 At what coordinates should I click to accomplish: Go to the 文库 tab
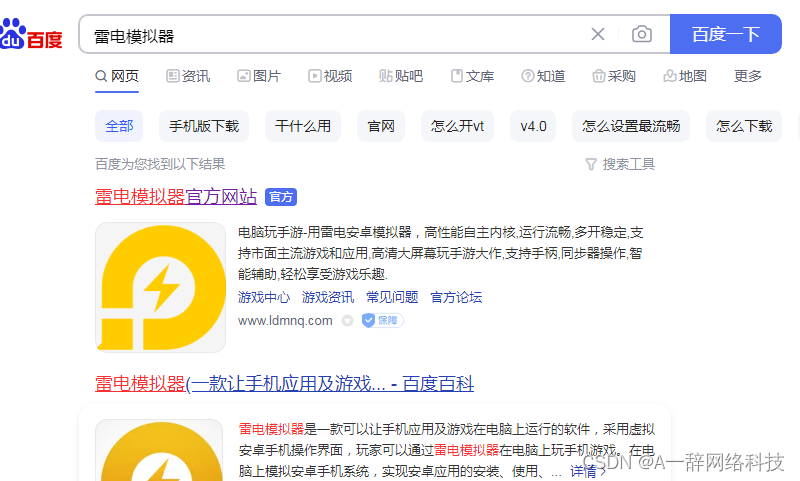tap(472, 77)
